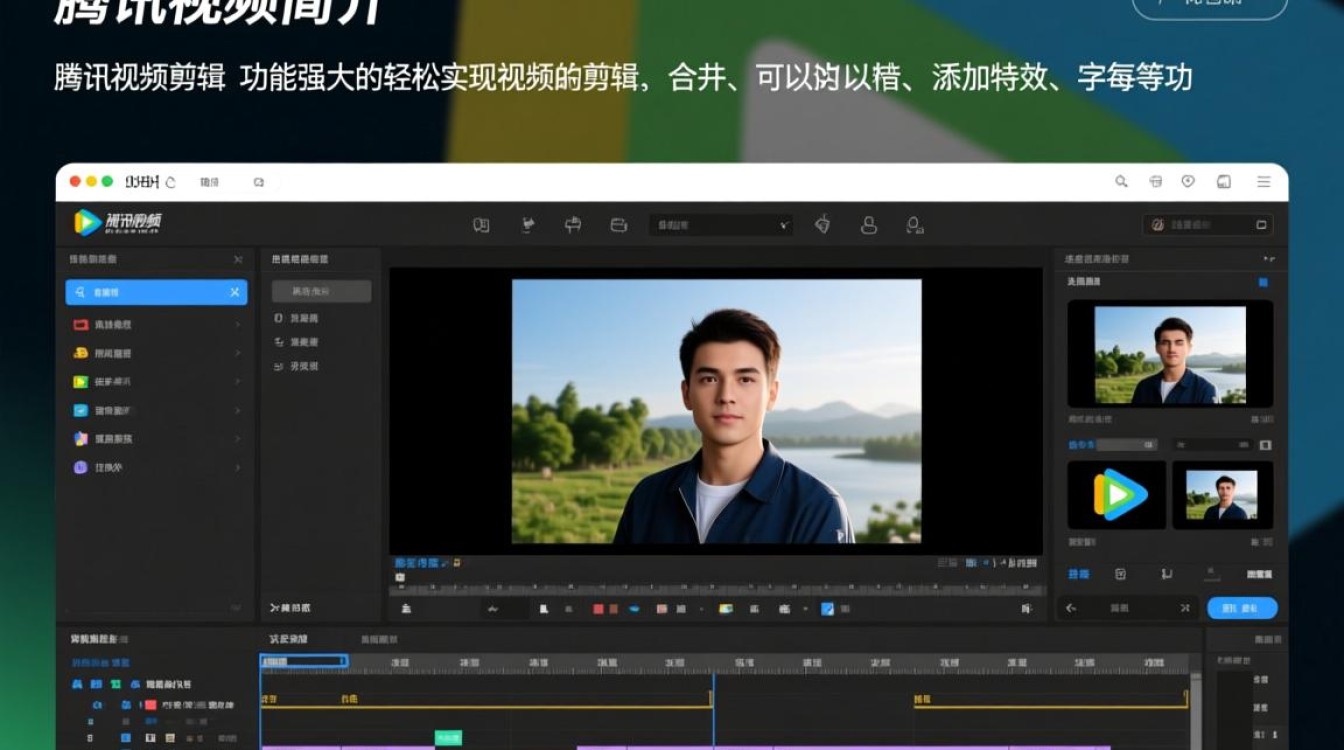Expand the purple-icon category chevron
This screenshot has height=750, width=1344.
coord(237,467)
